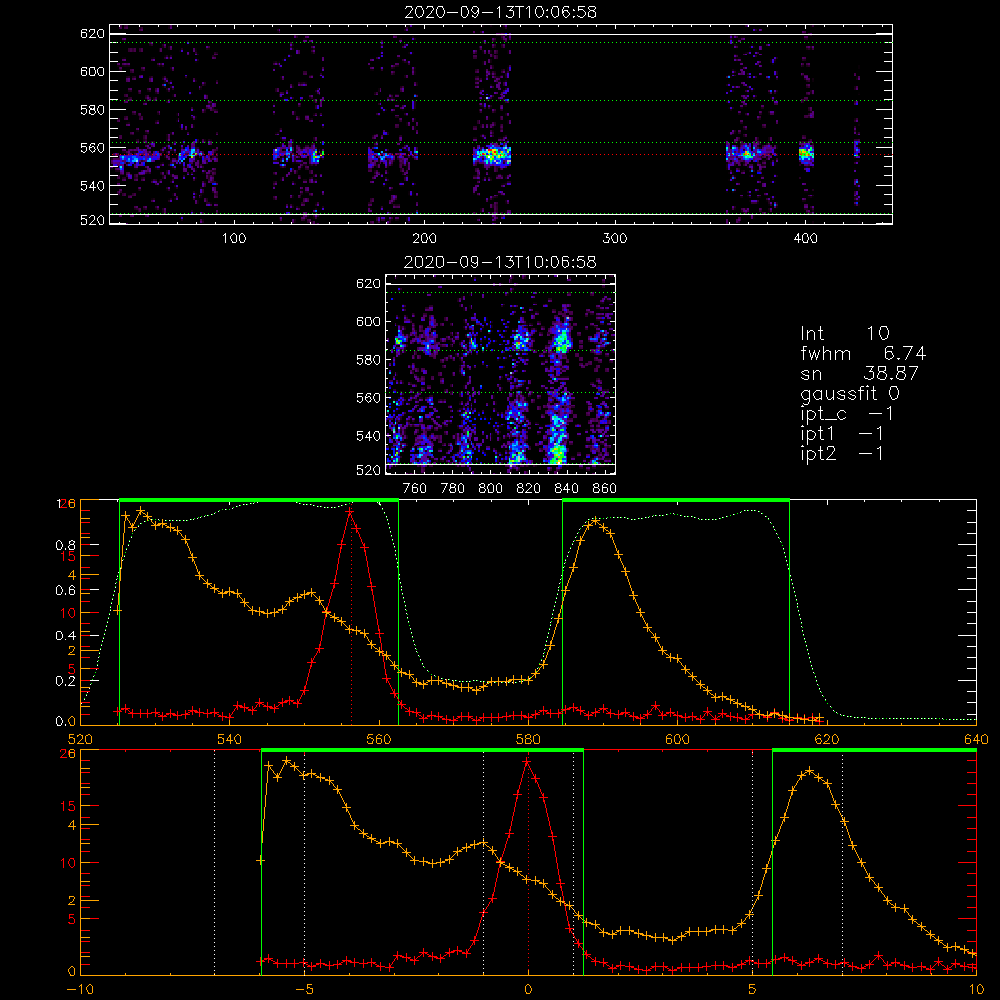Click x-axis label -5 on bottom plot

pos(304,989)
